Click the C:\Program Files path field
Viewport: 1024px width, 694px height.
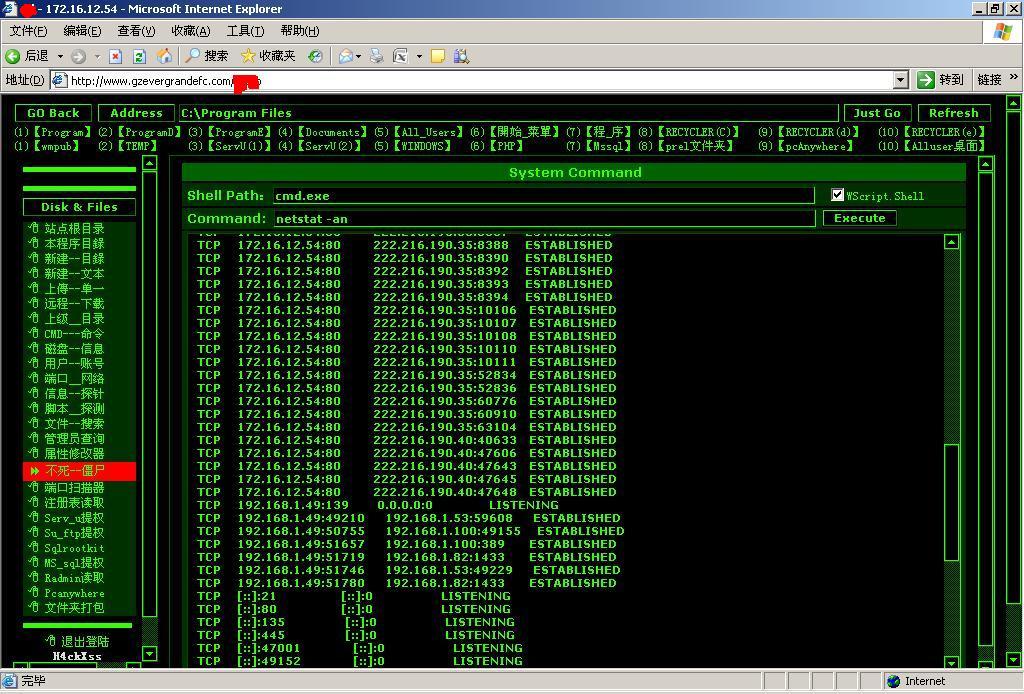pos(509,113)
